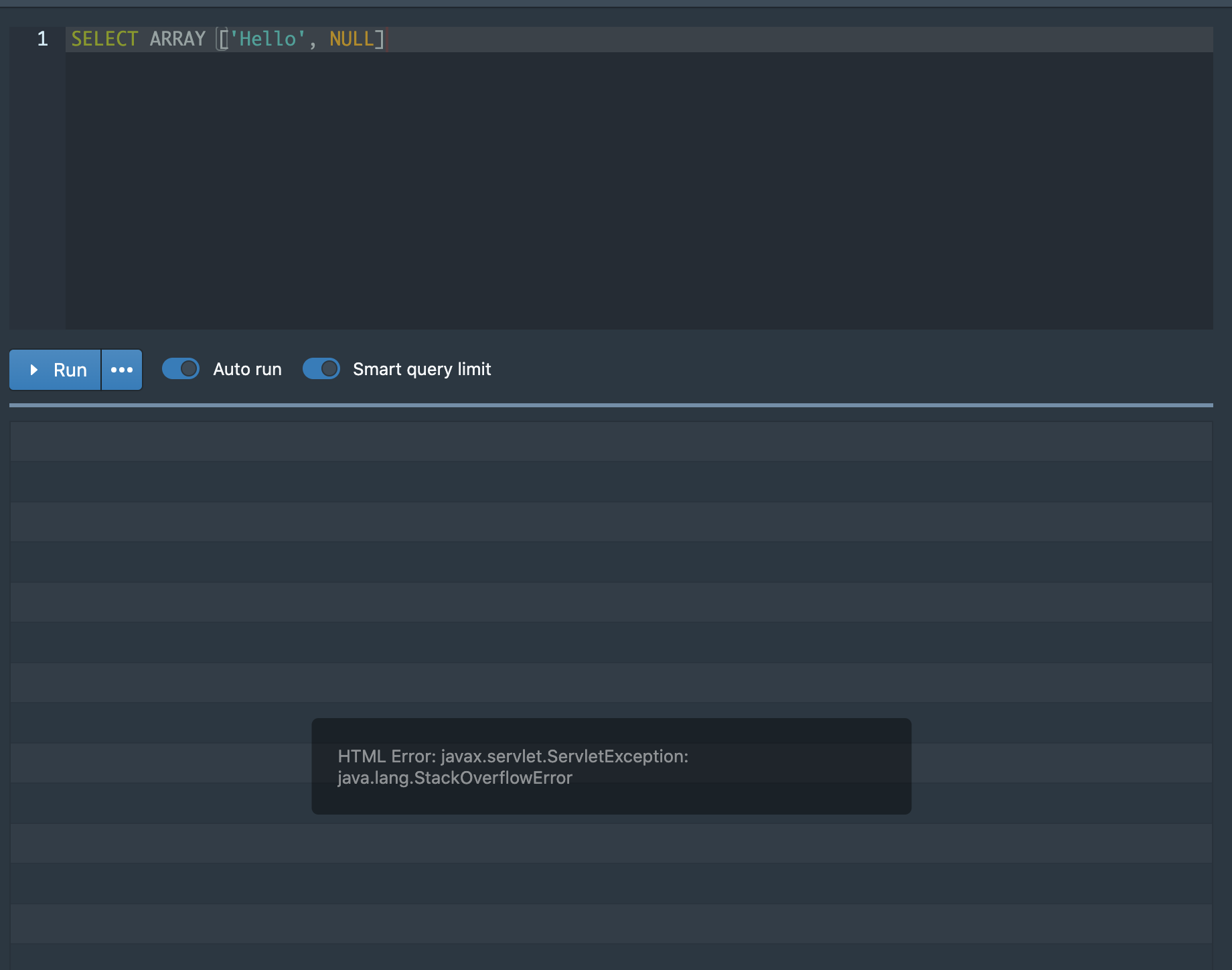Click the Smart query limit toggle knob
Image resolution: width=1232 pixels, height=970 pixels.
tap(329, 368)
